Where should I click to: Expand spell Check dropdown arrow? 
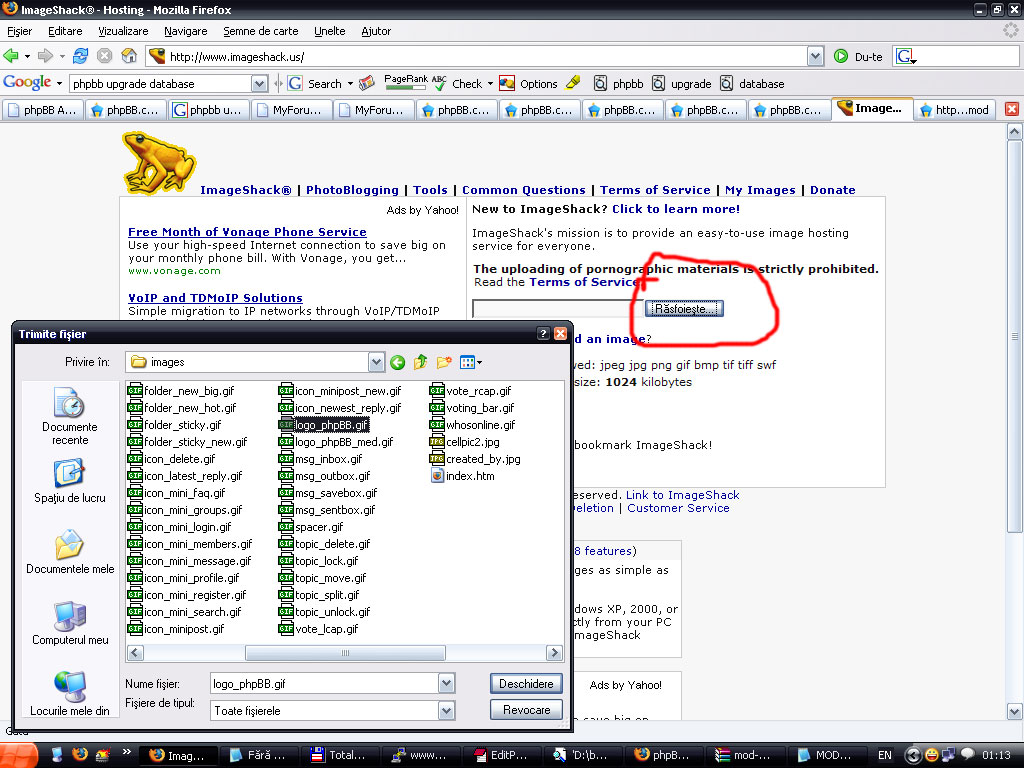(x=490, y=84)
